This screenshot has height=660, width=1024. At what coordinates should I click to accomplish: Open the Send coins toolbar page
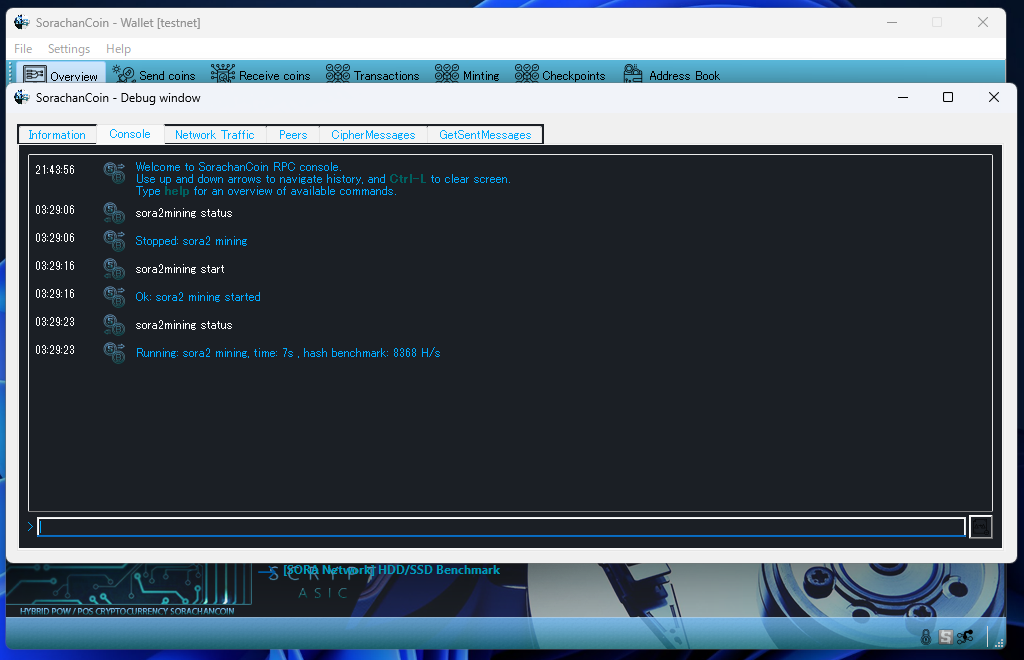pos(154,75)
